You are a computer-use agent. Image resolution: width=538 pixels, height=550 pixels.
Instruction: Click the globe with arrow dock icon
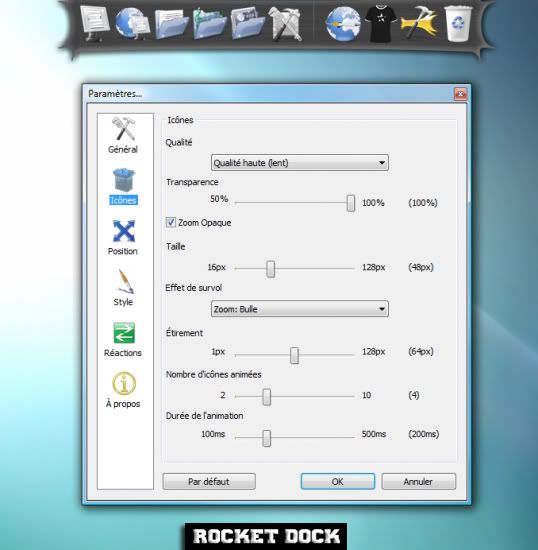click(342, 24)
